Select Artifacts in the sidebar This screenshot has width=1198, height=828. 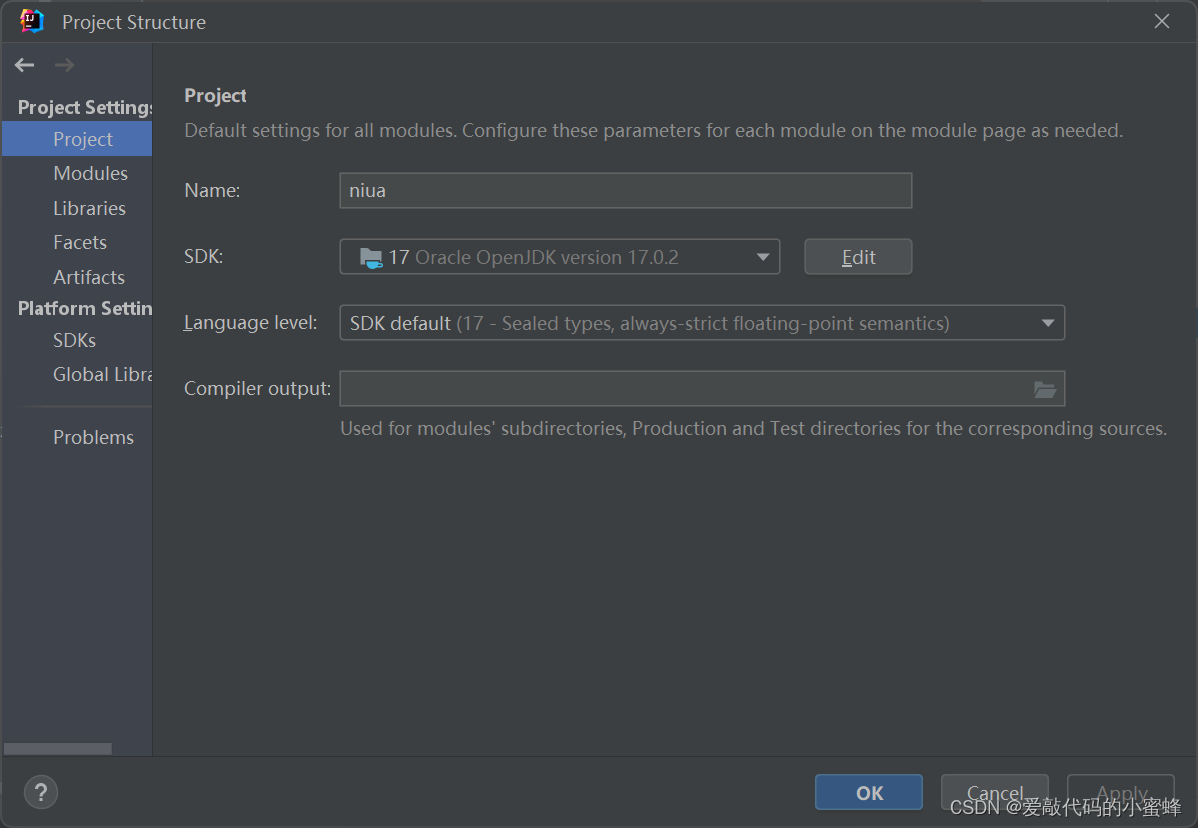click(88, 277)
